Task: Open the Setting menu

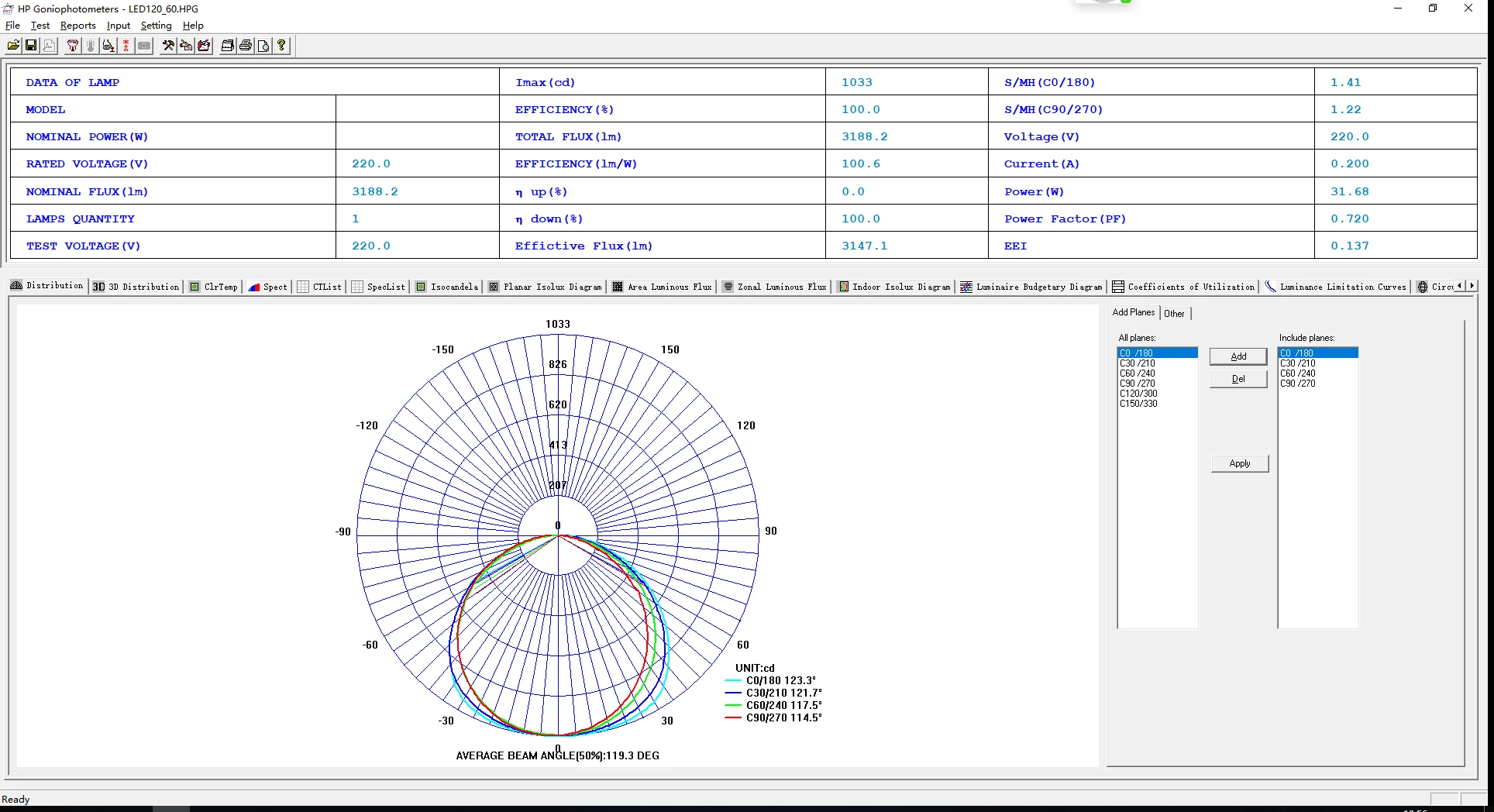Action: (x=156, y=26)
